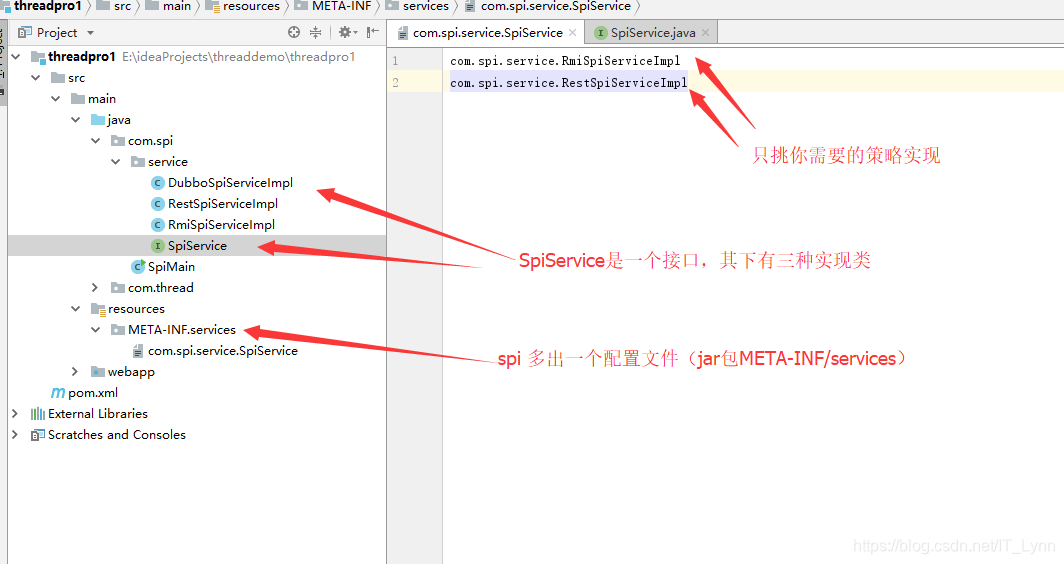
Task: Open com.spi.service.SpiService file in tree
Action: click(223, 351)
